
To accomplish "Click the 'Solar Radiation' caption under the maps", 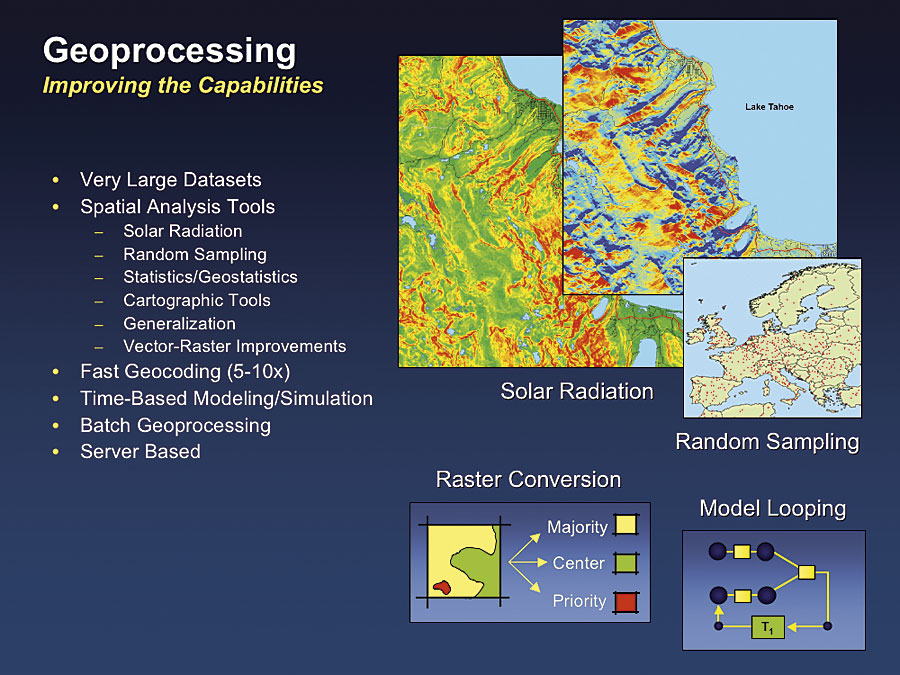I will pos(577,391).
